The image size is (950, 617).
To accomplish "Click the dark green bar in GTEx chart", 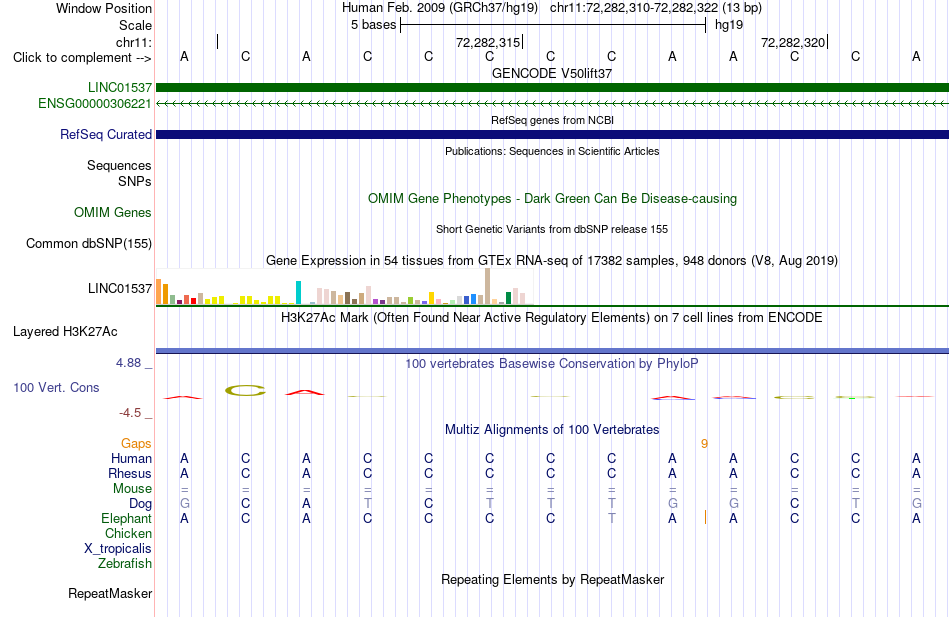I will point(508,298).
